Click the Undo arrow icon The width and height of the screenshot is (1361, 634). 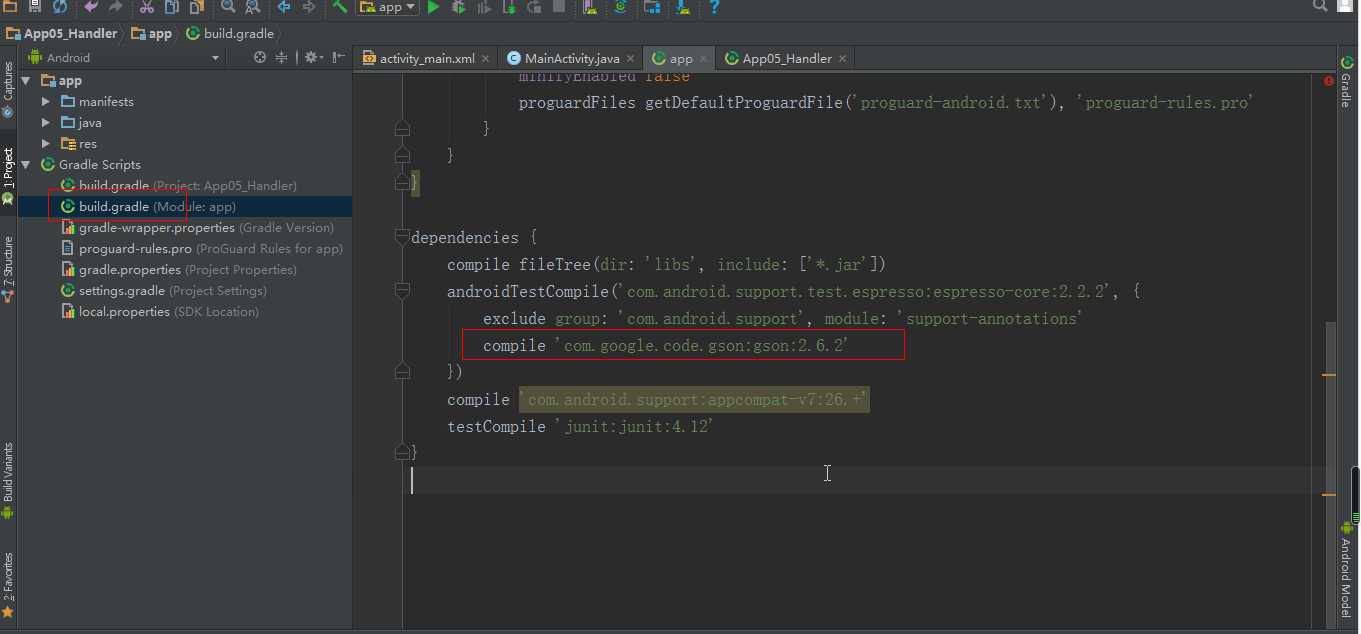(x=91, y=6)
